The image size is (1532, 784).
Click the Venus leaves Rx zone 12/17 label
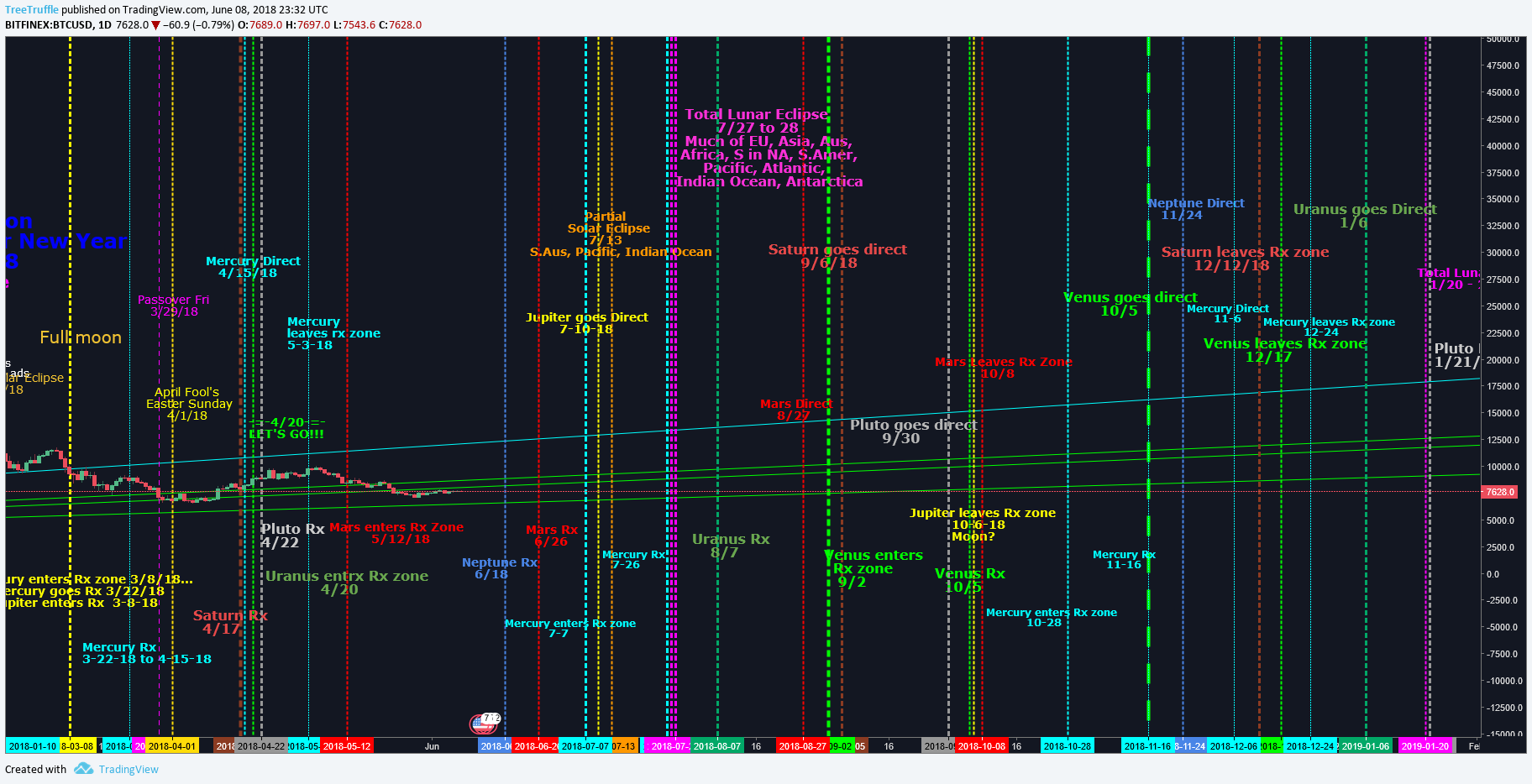[1284, 350]
